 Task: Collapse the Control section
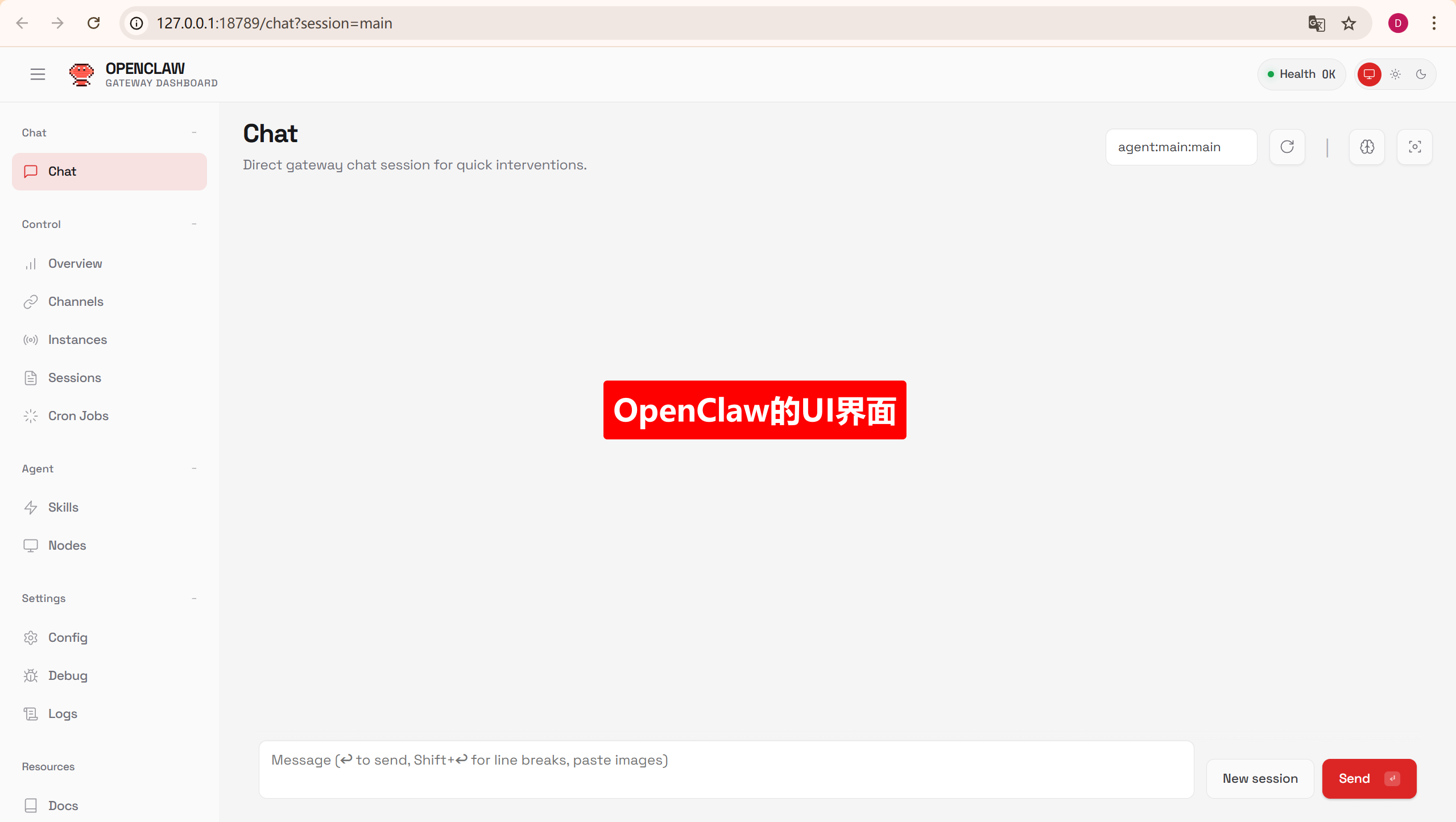click(194, 224)
